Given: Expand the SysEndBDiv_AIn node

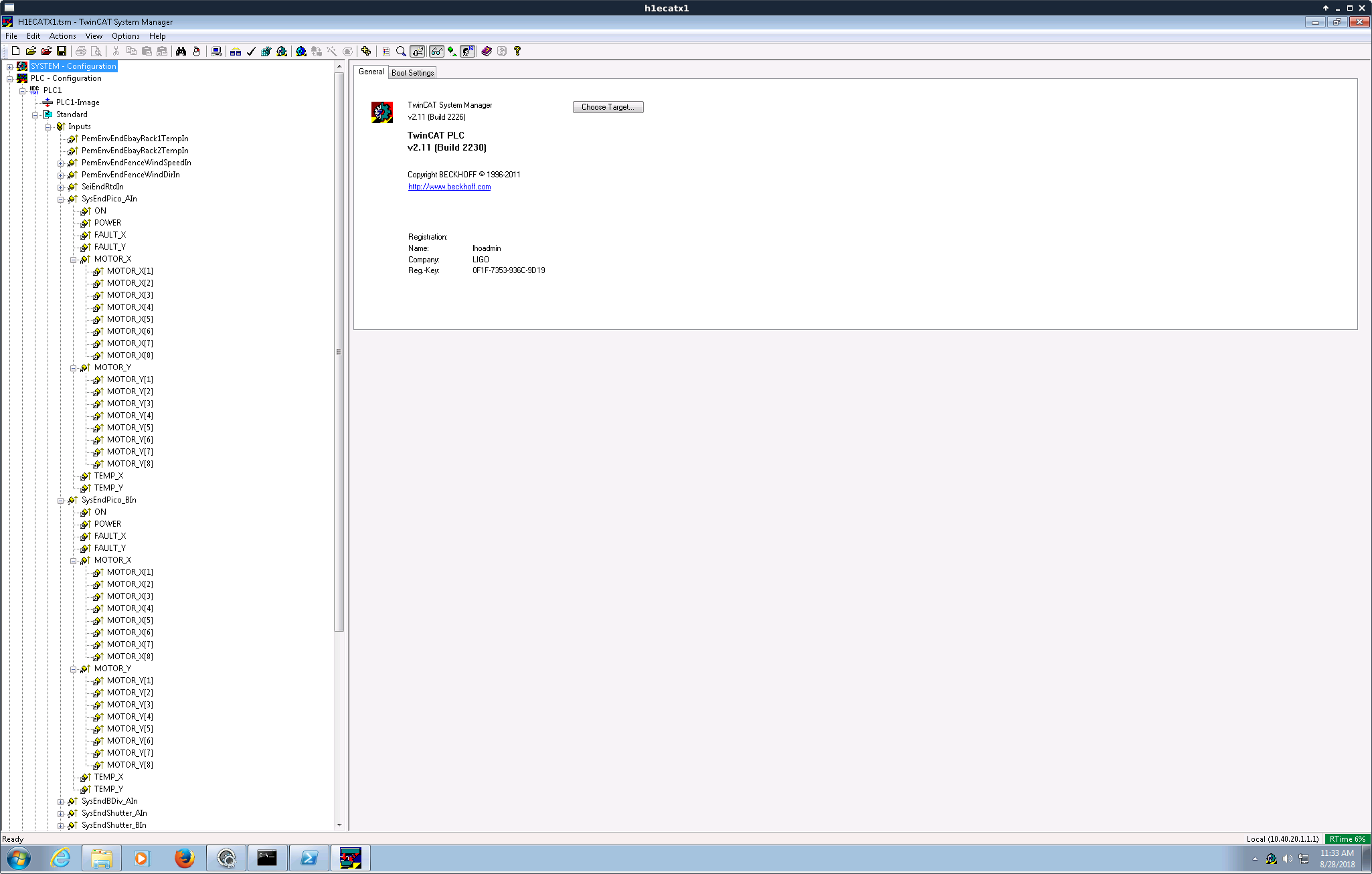Looking at the screenshot, I should (60, 801).
